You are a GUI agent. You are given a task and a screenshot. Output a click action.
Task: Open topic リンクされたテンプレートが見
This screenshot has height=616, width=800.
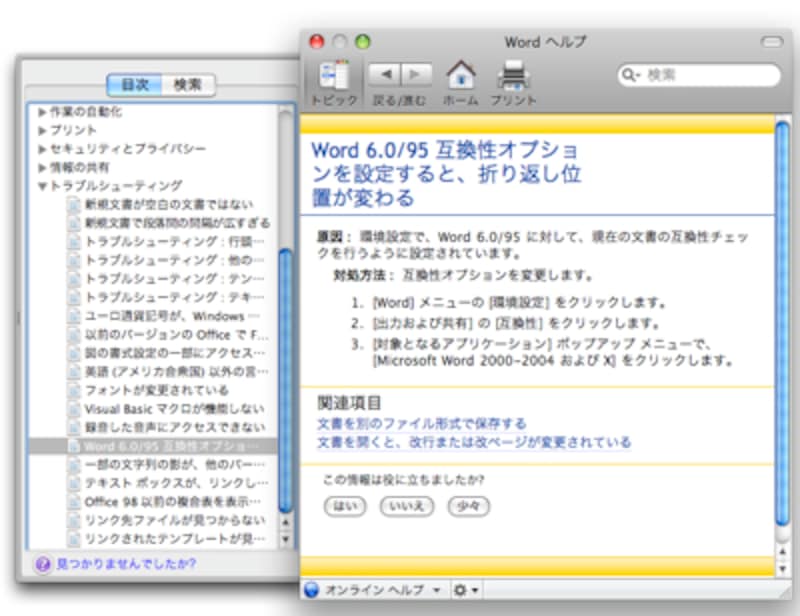pos(175,538)
